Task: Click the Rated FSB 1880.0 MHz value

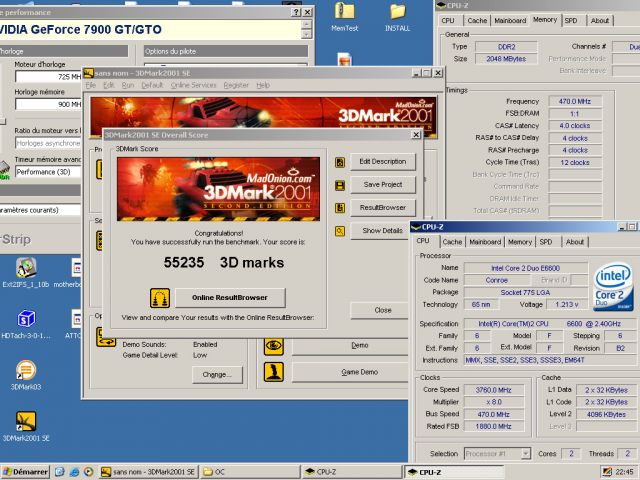Action: point(493,426)
